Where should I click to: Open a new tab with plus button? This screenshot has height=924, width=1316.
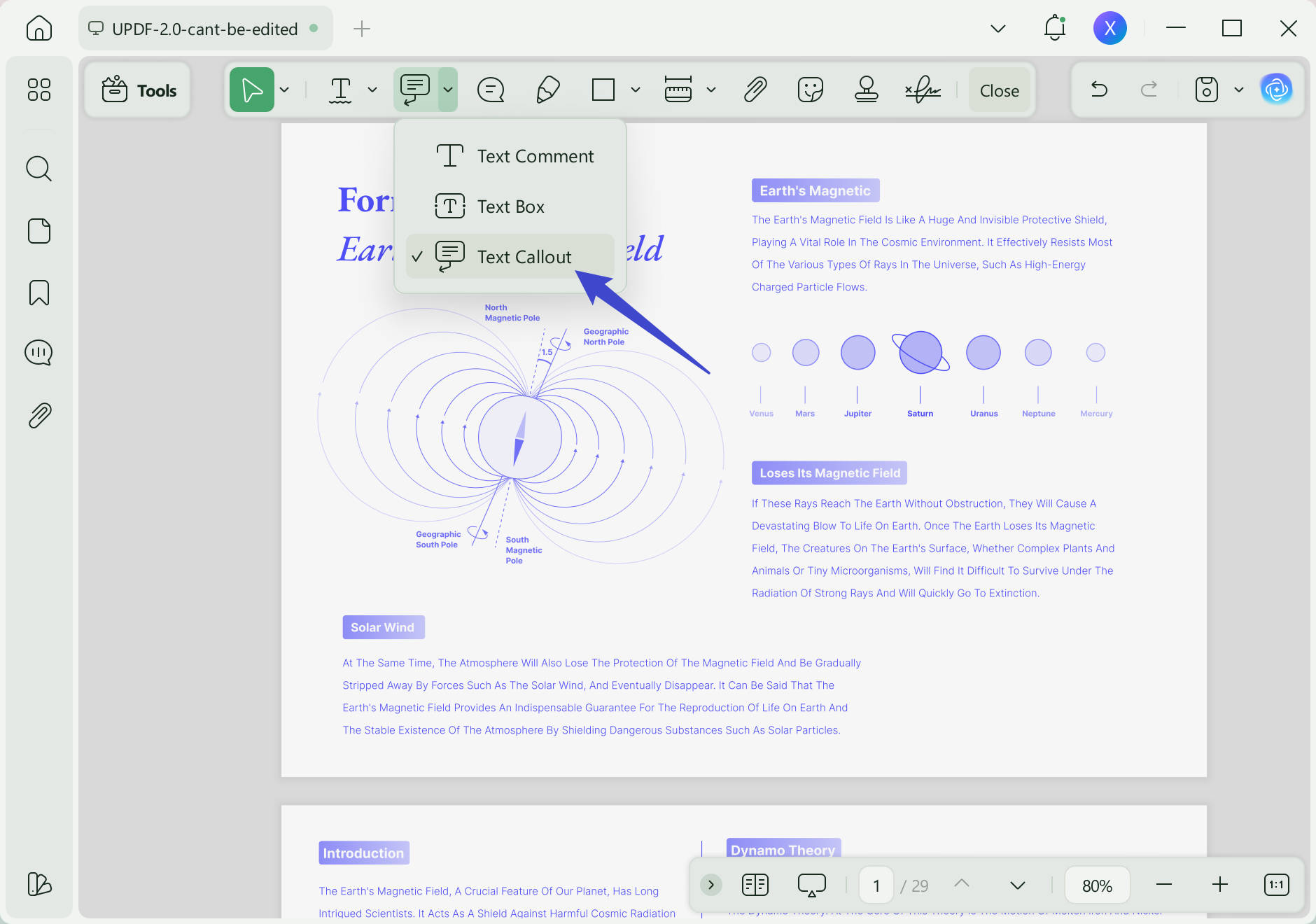[x=362, y=29]
